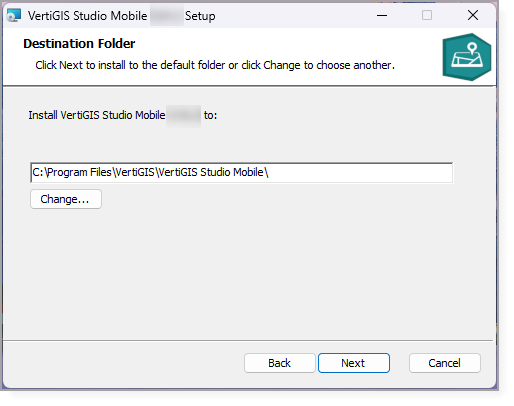The image size is (514, 406).
Task: Open folder browser with Change... button
Action: tap(66, 199)
